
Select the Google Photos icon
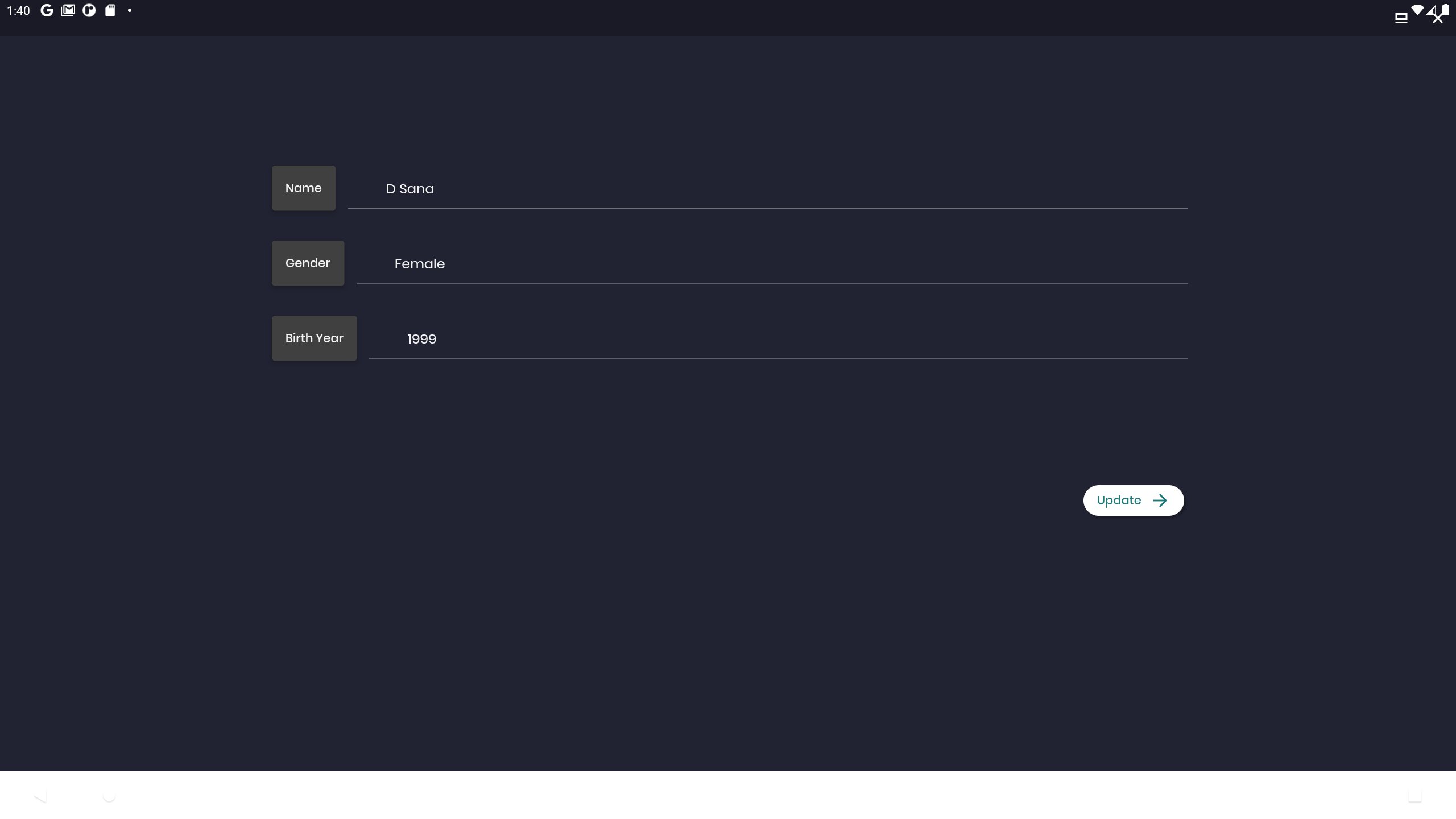click(x=89, y=10)
